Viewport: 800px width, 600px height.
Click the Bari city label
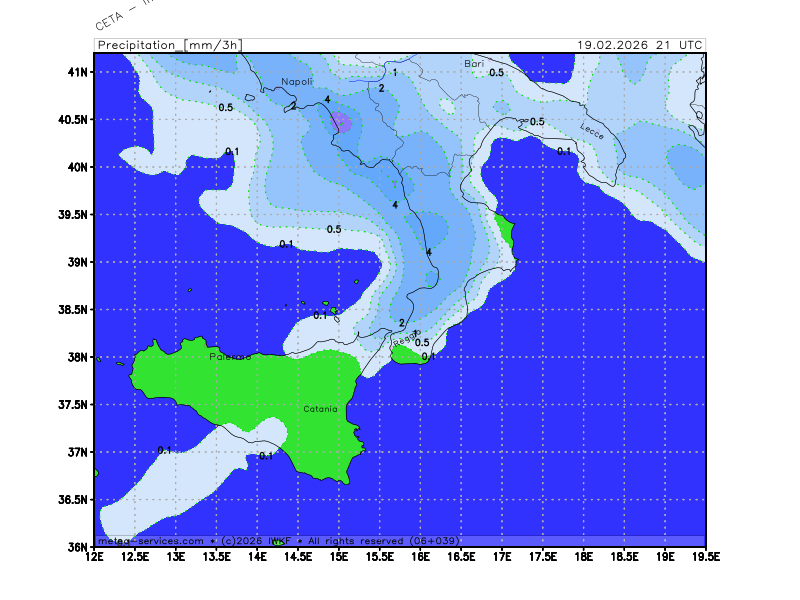click(x=474, y=64)
